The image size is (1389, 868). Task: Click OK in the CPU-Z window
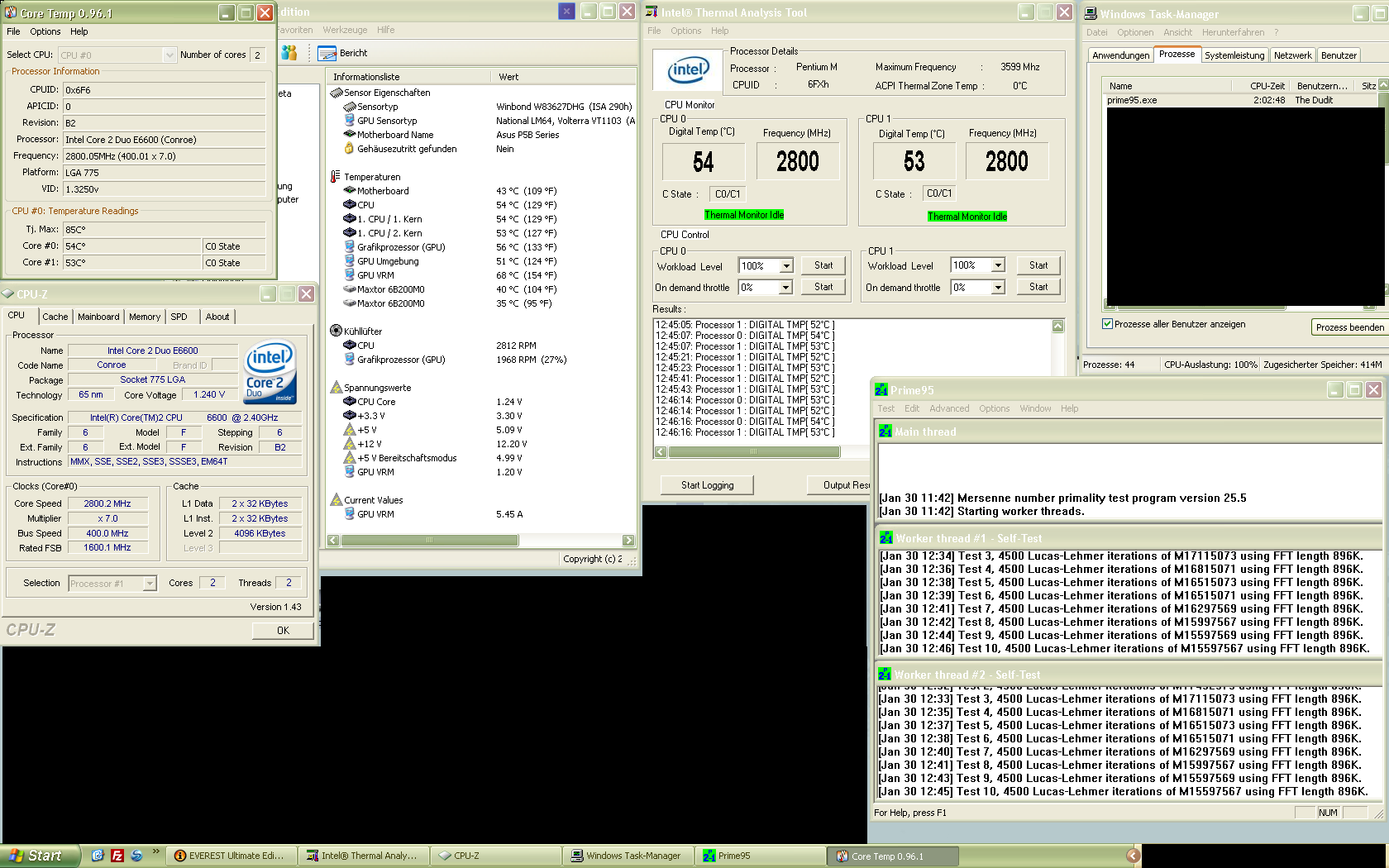click(x=284, y=631)
